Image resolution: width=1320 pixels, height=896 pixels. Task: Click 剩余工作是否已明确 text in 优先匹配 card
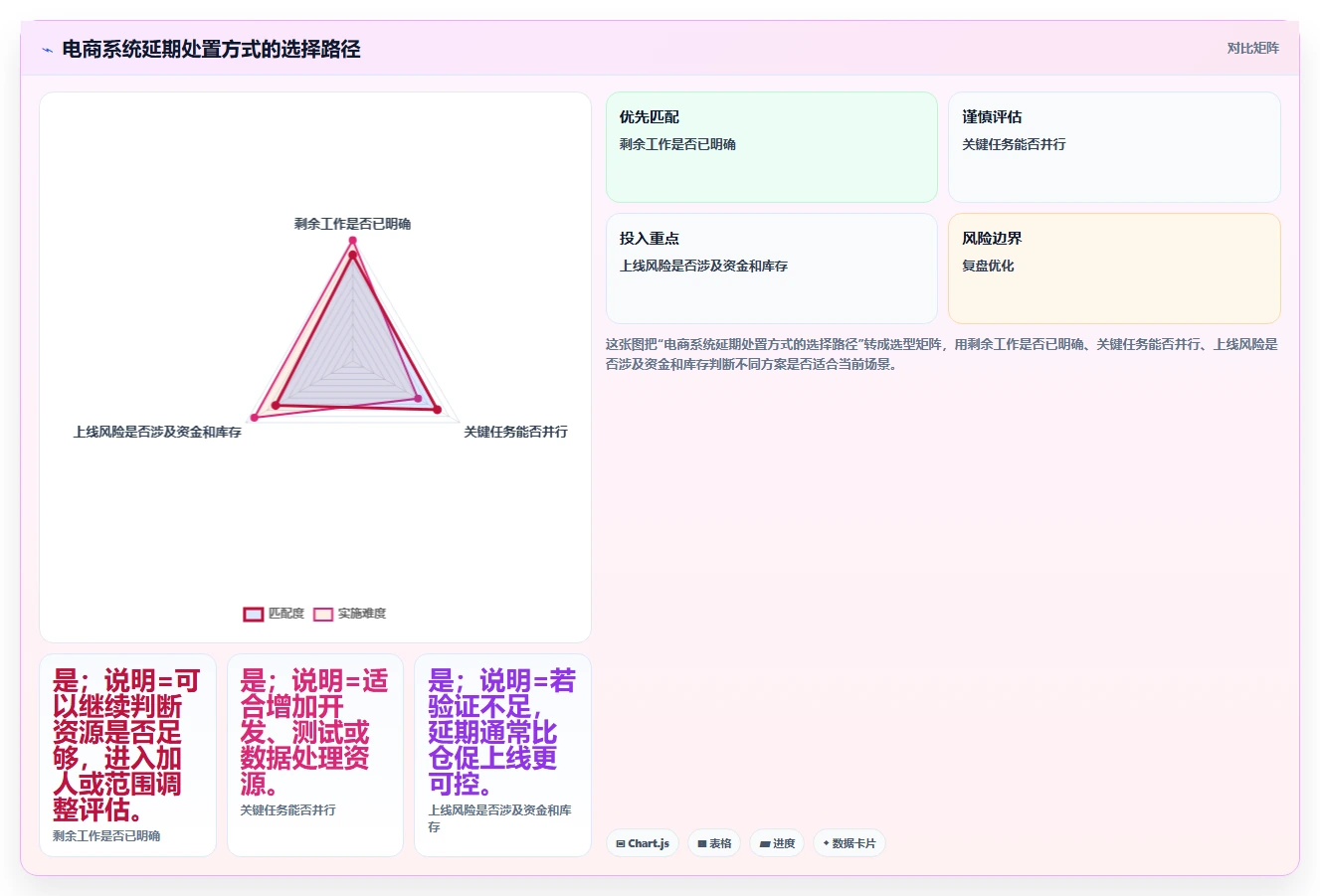[677, 144]
